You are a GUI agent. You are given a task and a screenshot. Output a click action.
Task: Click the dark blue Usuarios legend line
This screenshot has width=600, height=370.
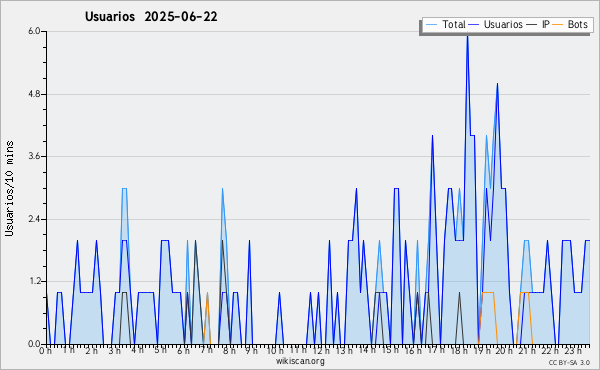tap(474, 25)
